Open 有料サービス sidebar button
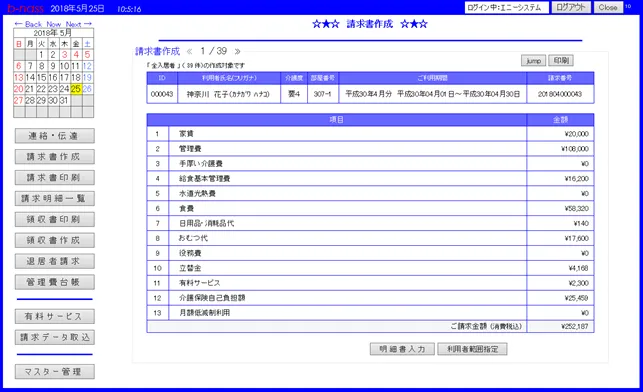 (55, 317)
